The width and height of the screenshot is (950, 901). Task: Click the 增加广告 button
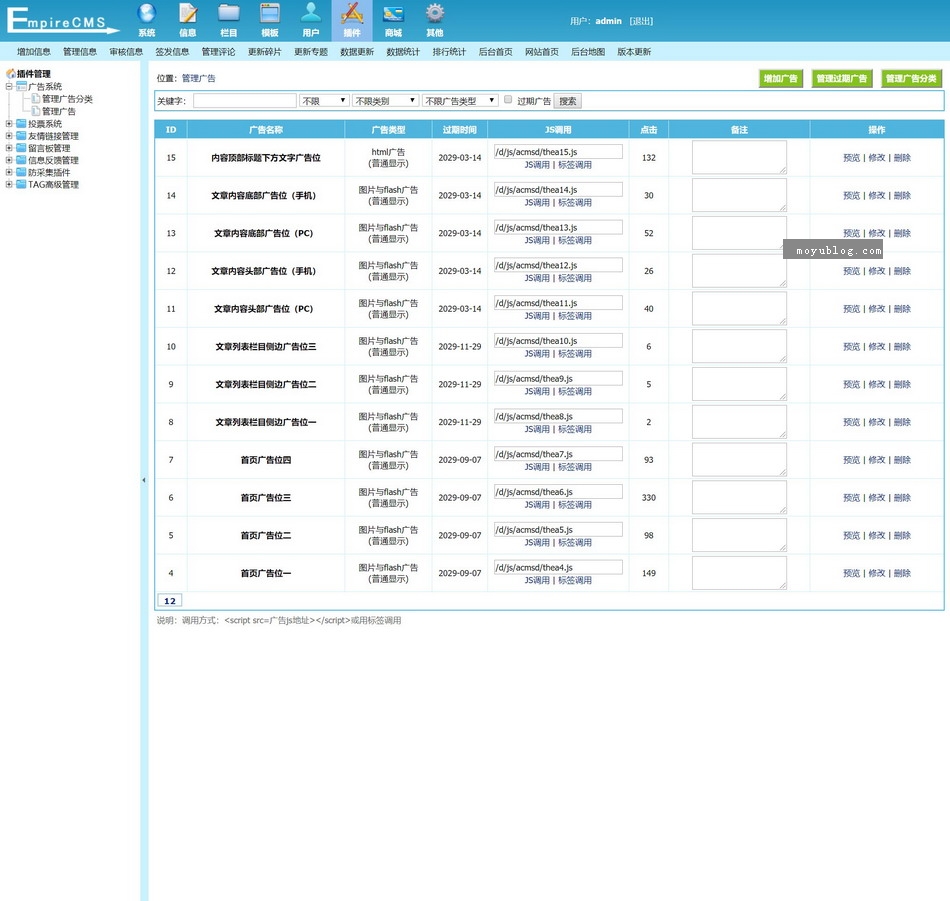[x=780, y=78]
